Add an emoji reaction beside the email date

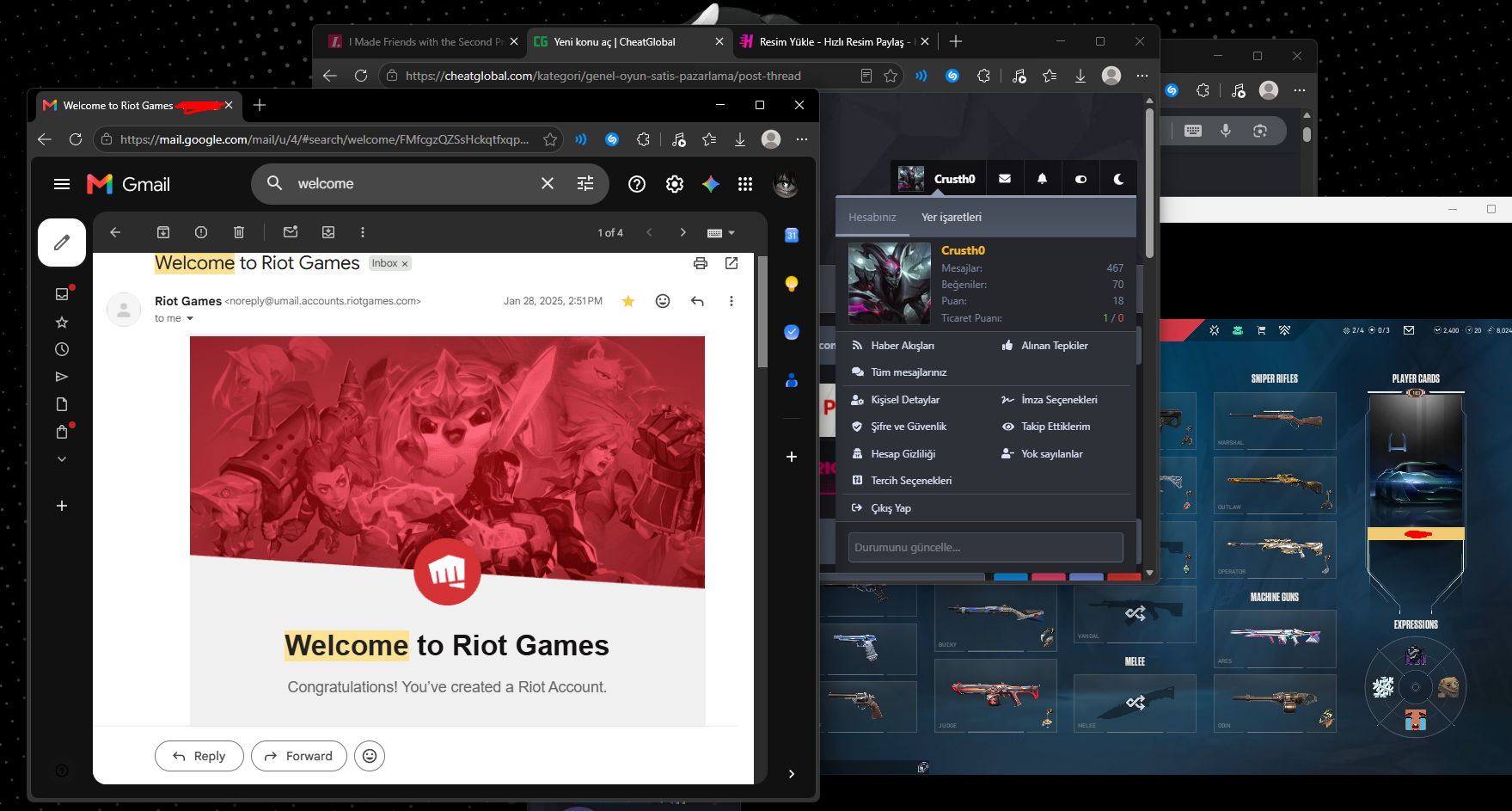click(663, 301)
